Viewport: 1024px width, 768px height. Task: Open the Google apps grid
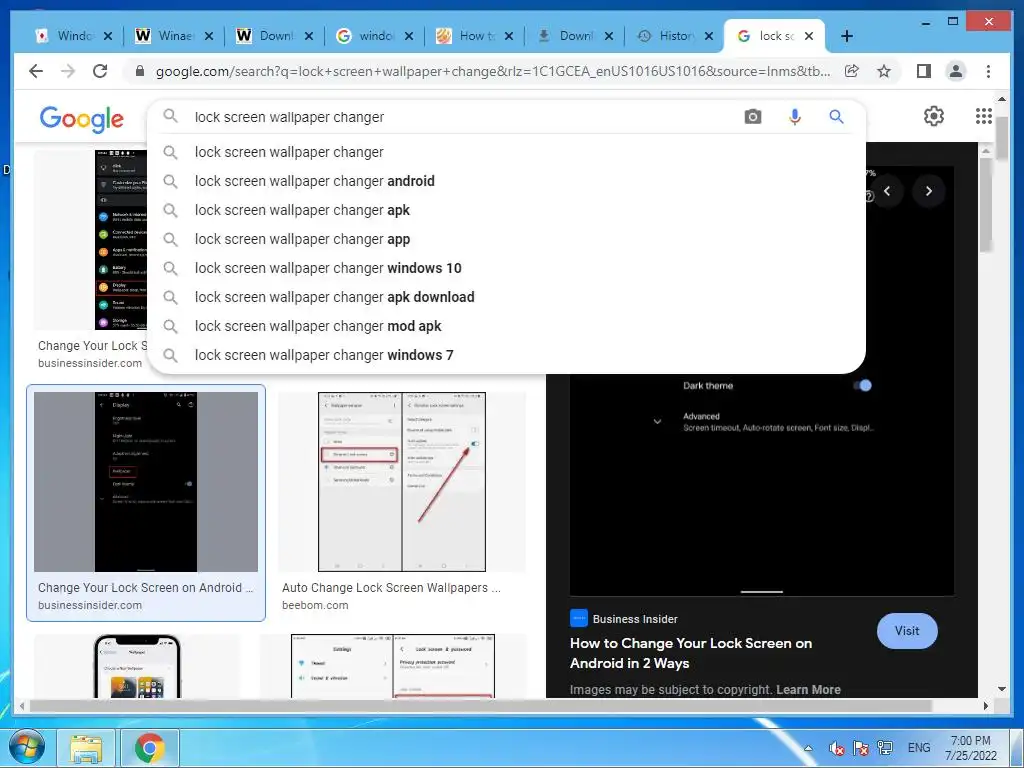tap(984, 116)
